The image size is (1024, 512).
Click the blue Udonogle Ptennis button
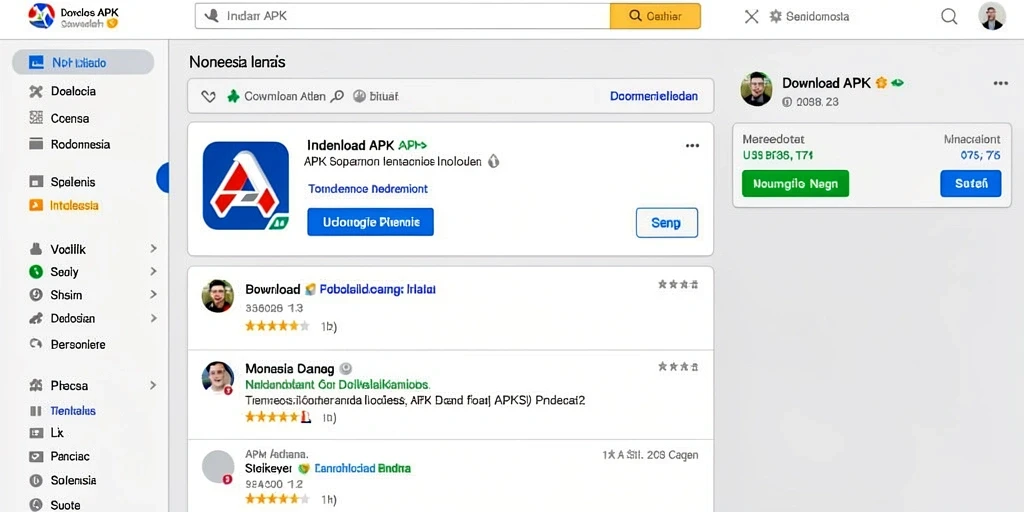(370, 222)
